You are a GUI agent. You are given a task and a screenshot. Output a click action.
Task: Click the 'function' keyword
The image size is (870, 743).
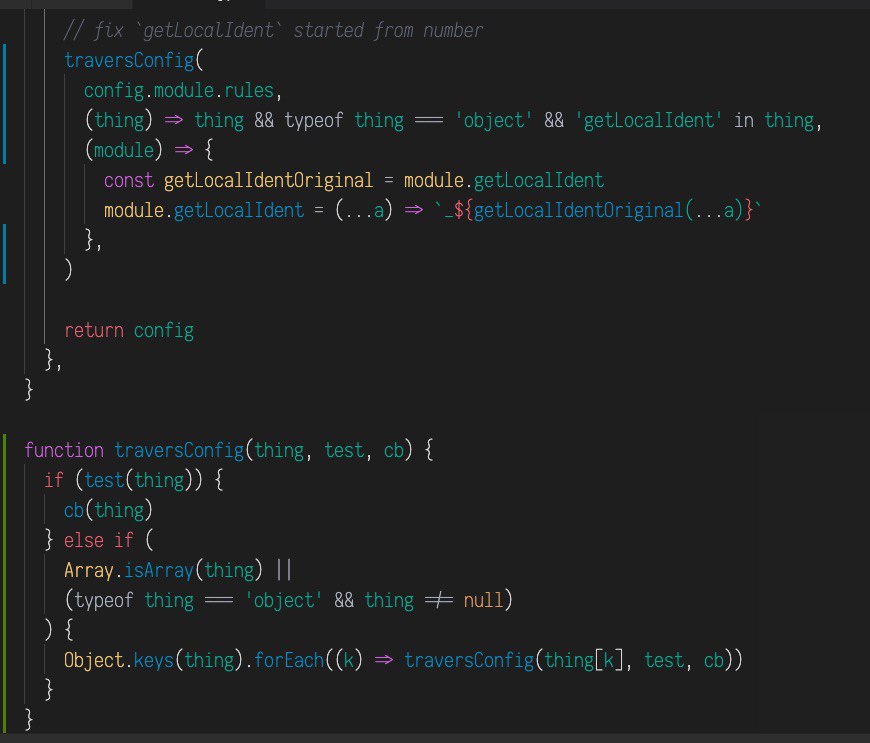click(x=64, y=450)
